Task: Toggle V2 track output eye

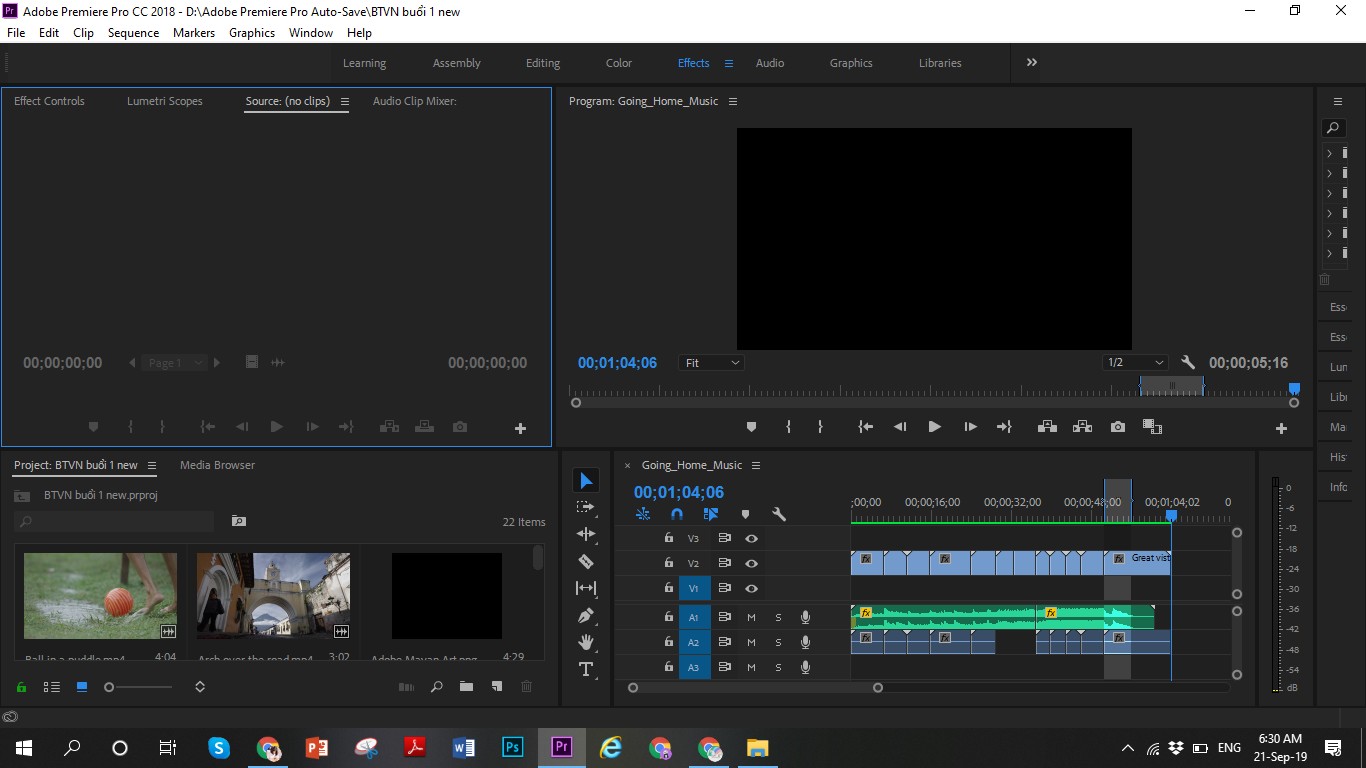Action: tap(751, 563)
